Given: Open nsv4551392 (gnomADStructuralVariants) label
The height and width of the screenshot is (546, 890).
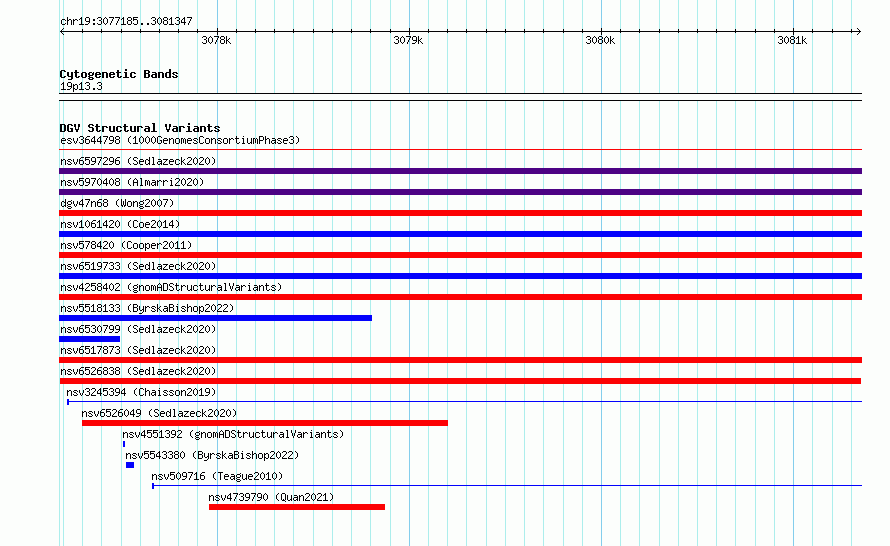Looking at the screenshot, I should pos(233,434).
